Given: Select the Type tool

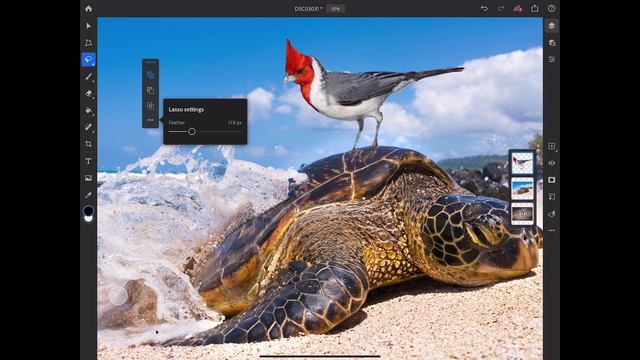Looking at the screenshot, I should 89,161.
